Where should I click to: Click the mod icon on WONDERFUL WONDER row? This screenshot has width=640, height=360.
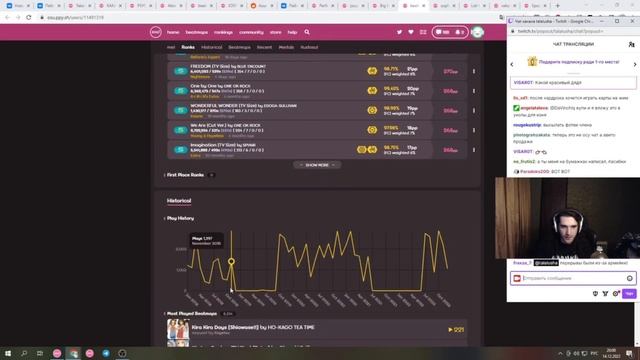(x=372, y=110)
